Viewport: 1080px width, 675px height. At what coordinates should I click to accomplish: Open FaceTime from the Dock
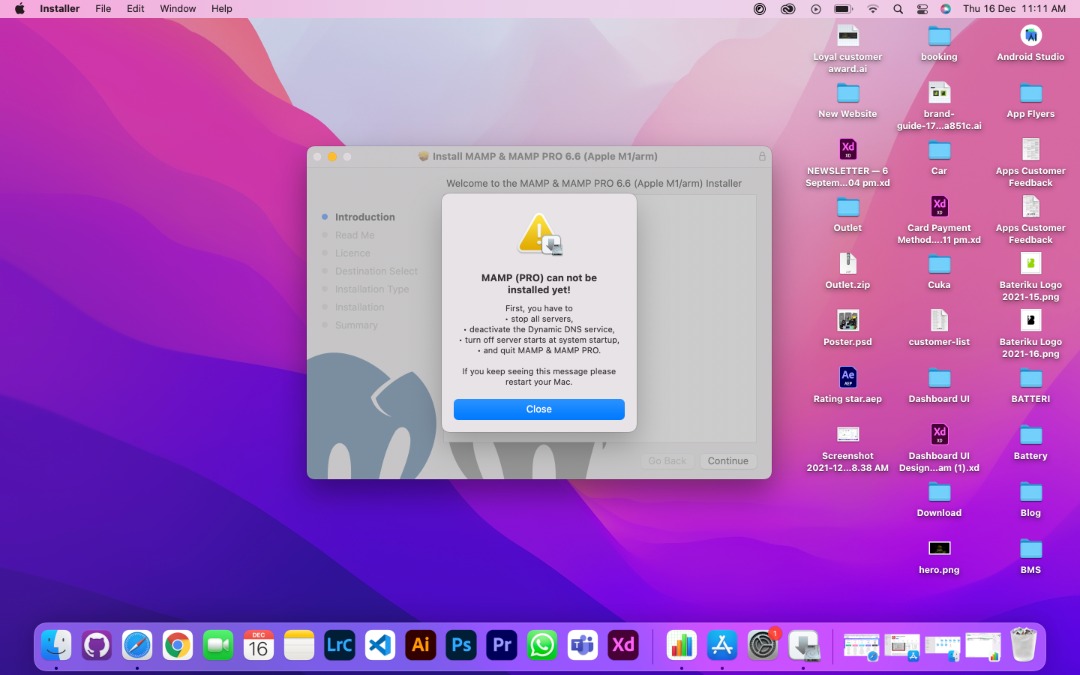tap(218, 645)
